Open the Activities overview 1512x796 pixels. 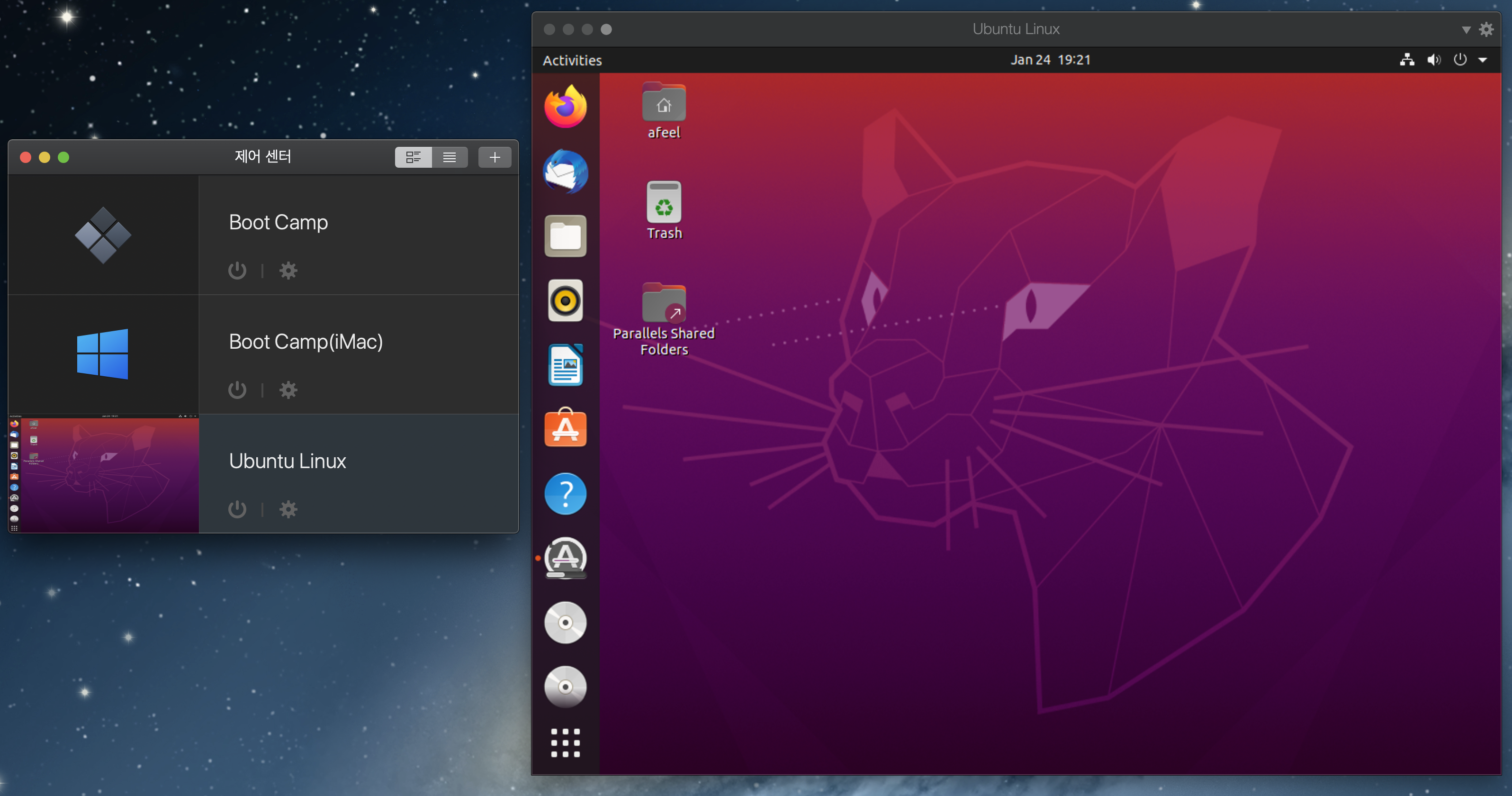click(572, 61)
